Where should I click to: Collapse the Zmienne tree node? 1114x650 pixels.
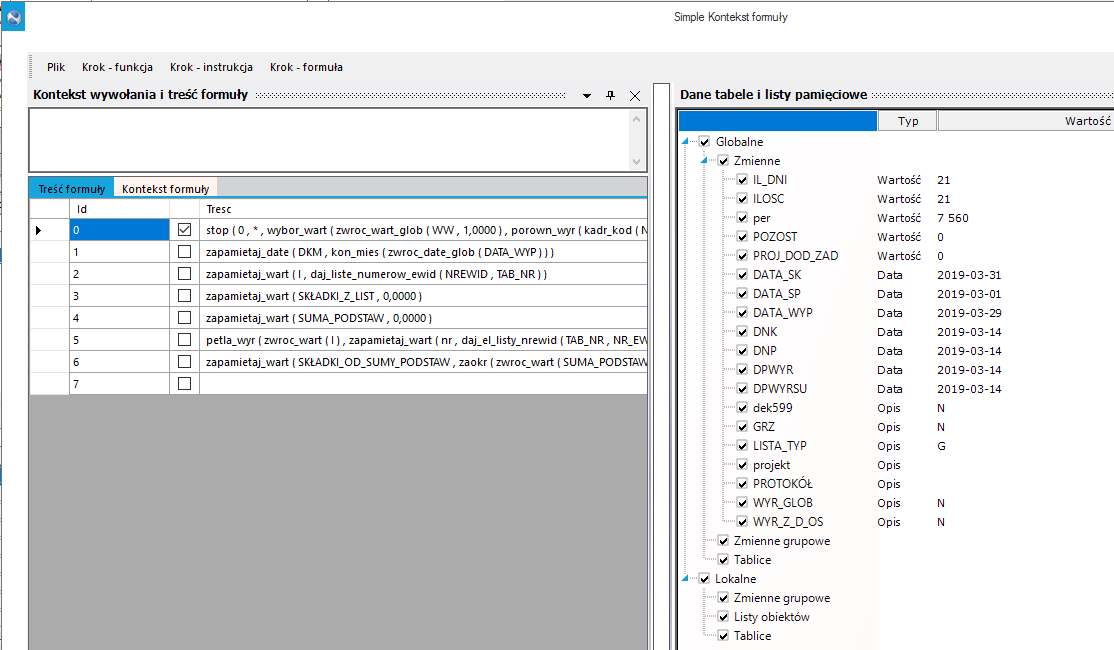(x=704, y=161)
